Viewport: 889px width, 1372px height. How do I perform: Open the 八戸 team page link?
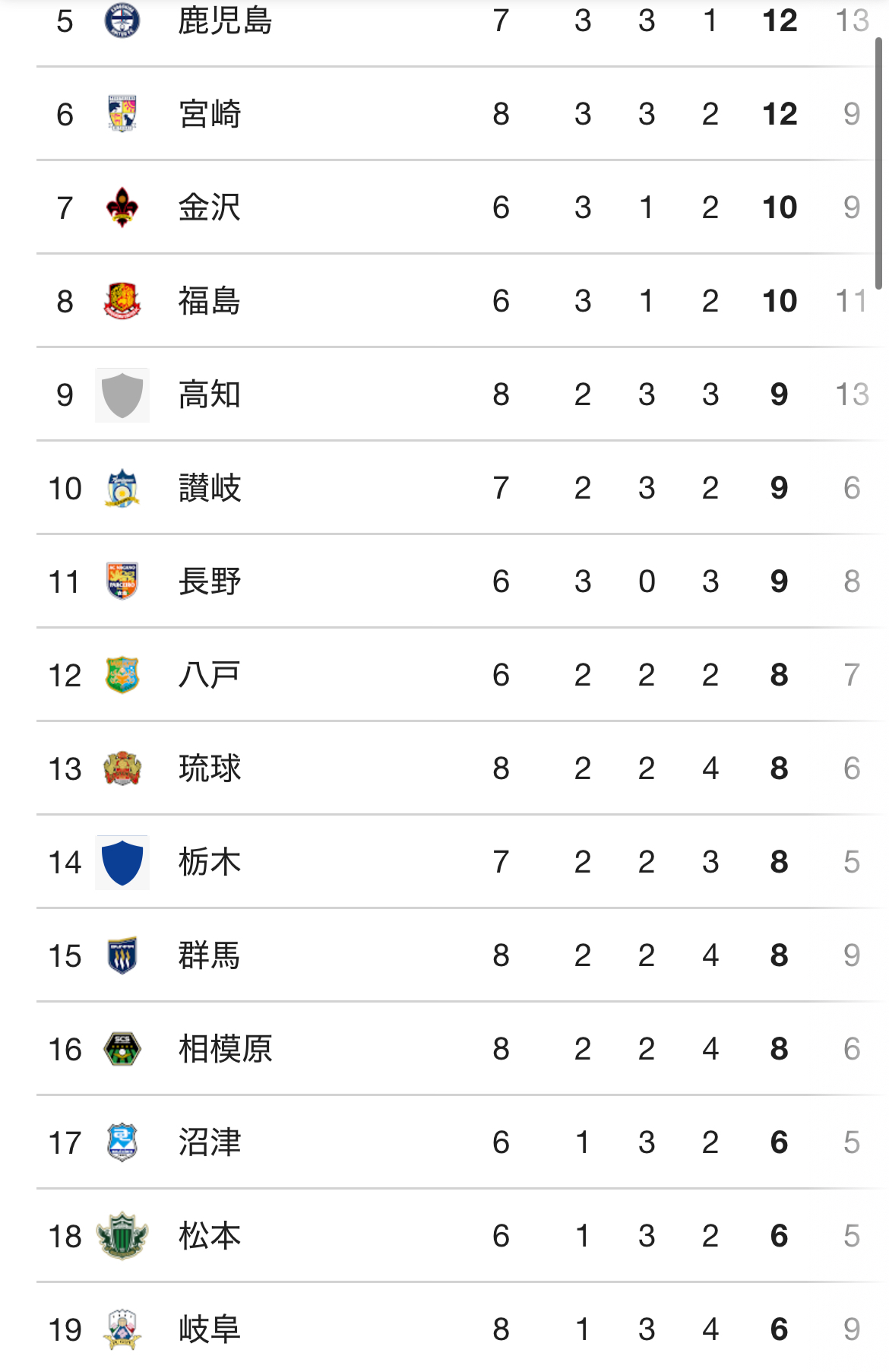point(209,675)
